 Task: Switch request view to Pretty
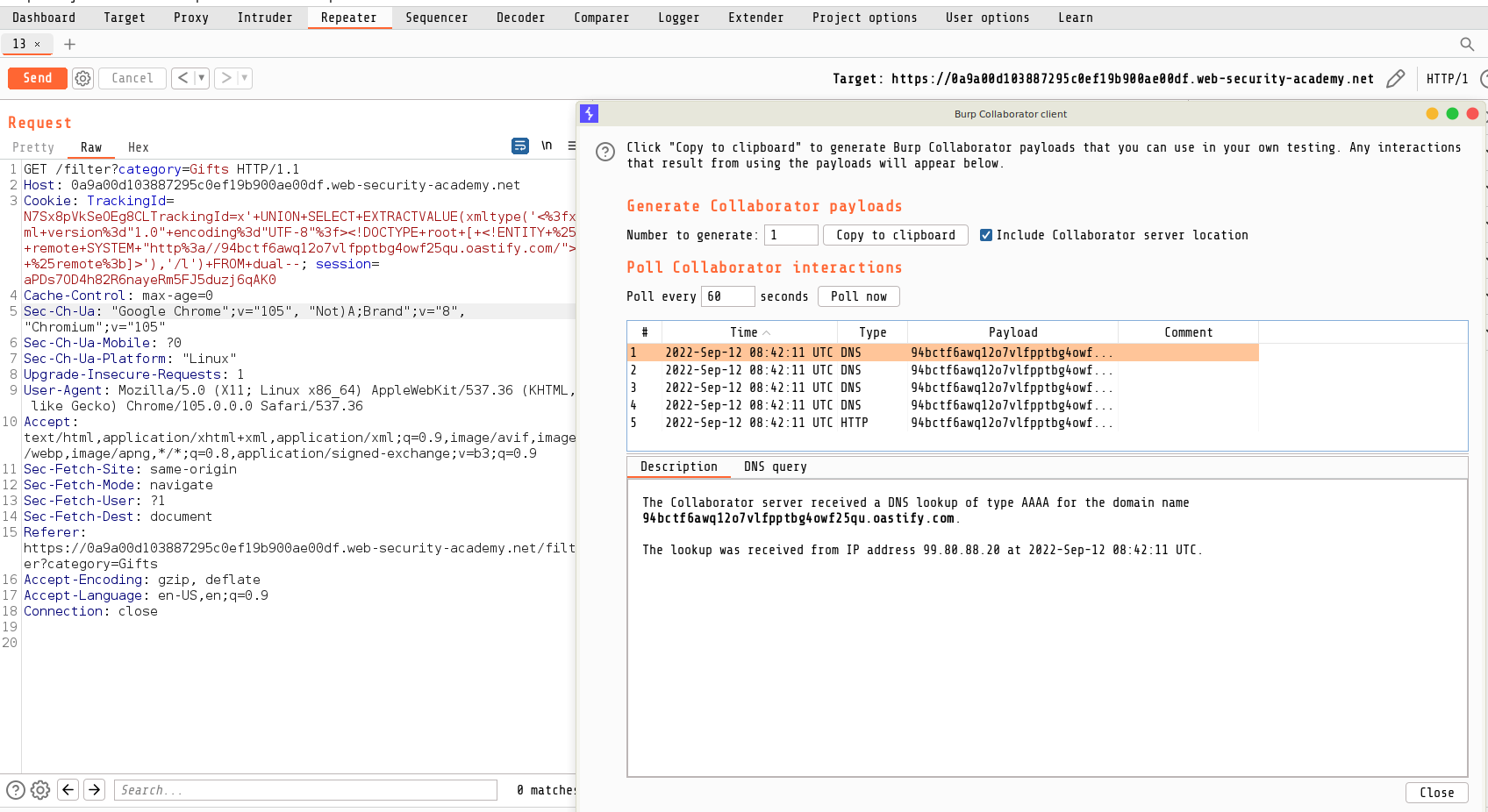point(33,147)
